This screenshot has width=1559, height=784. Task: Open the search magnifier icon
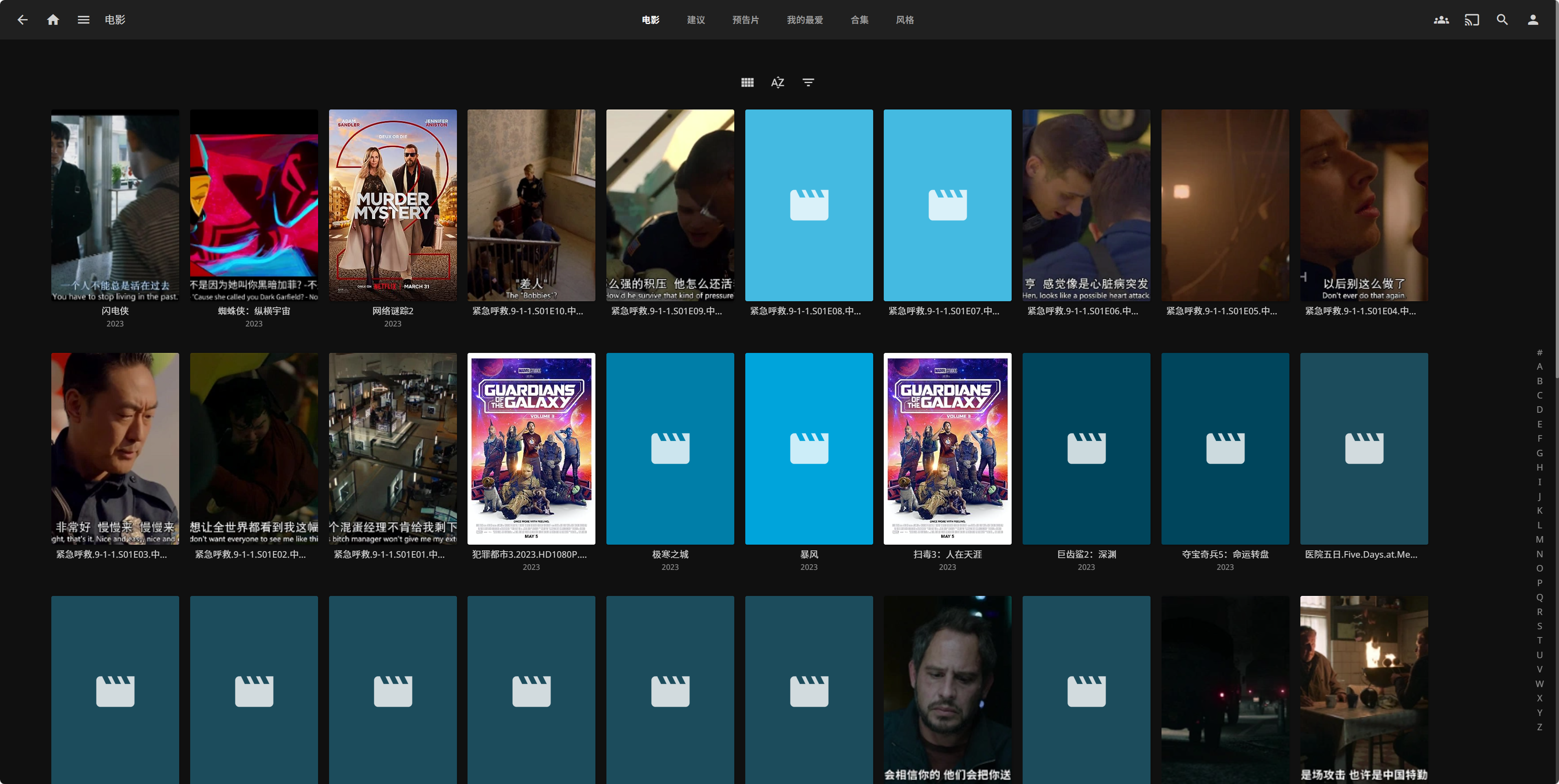[x=1502, y=20]
